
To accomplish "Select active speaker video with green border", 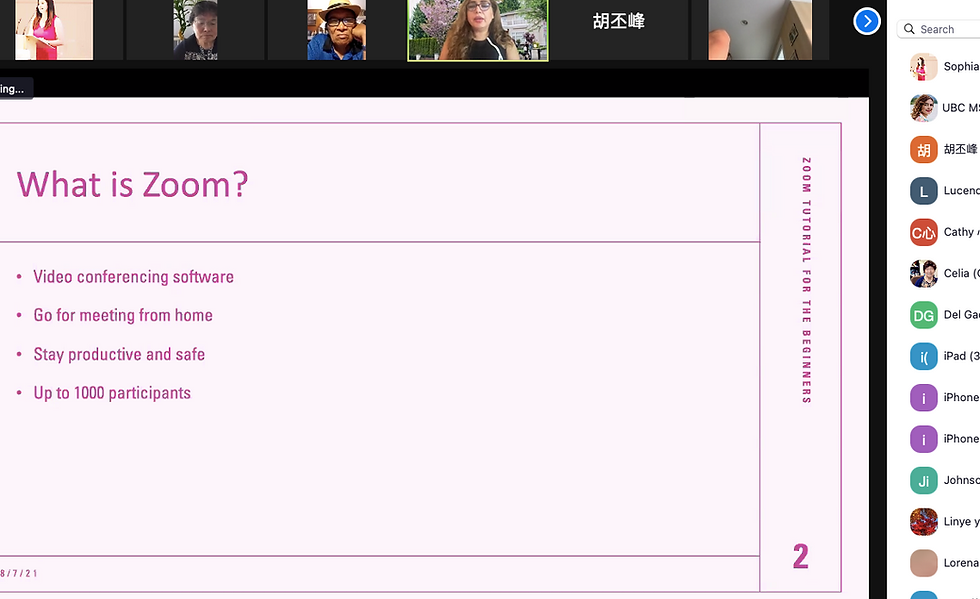I will 478,30.
